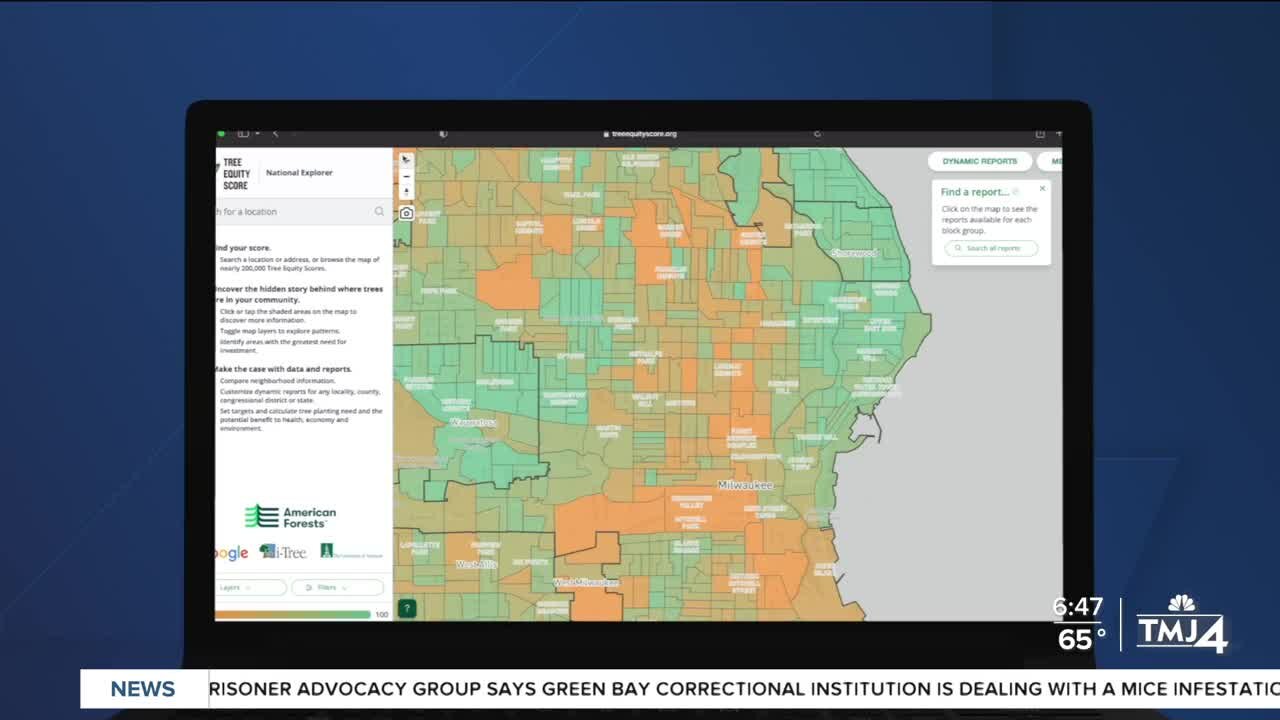Image resolution: width=1280 pixels, height=720 pixels.
Task: Expand the Layers dropdown
Action: 250,587
